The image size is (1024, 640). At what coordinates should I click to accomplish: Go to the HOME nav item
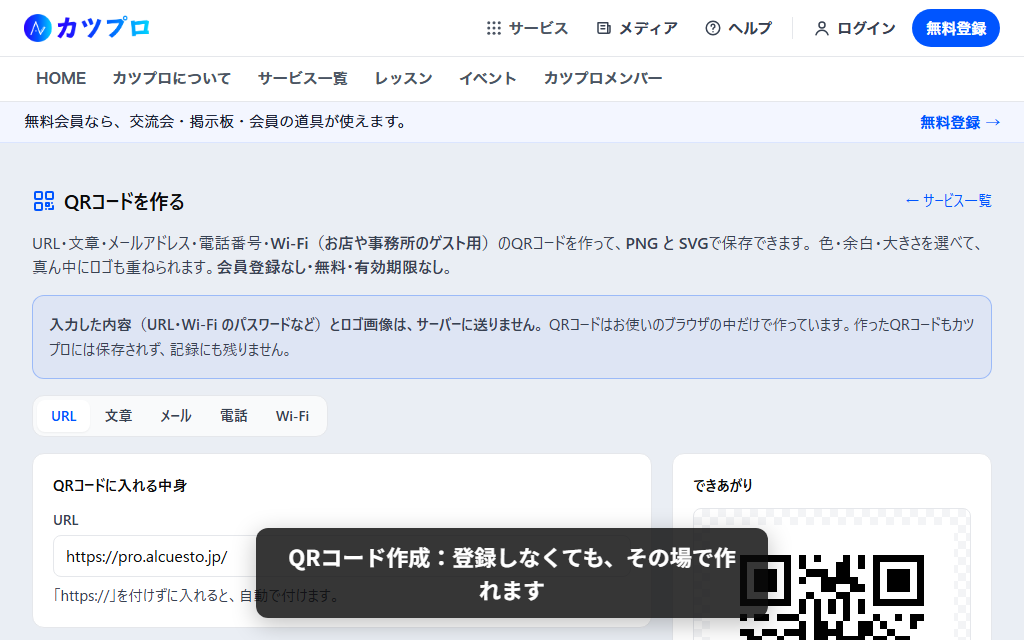click(x=61, y=78)
